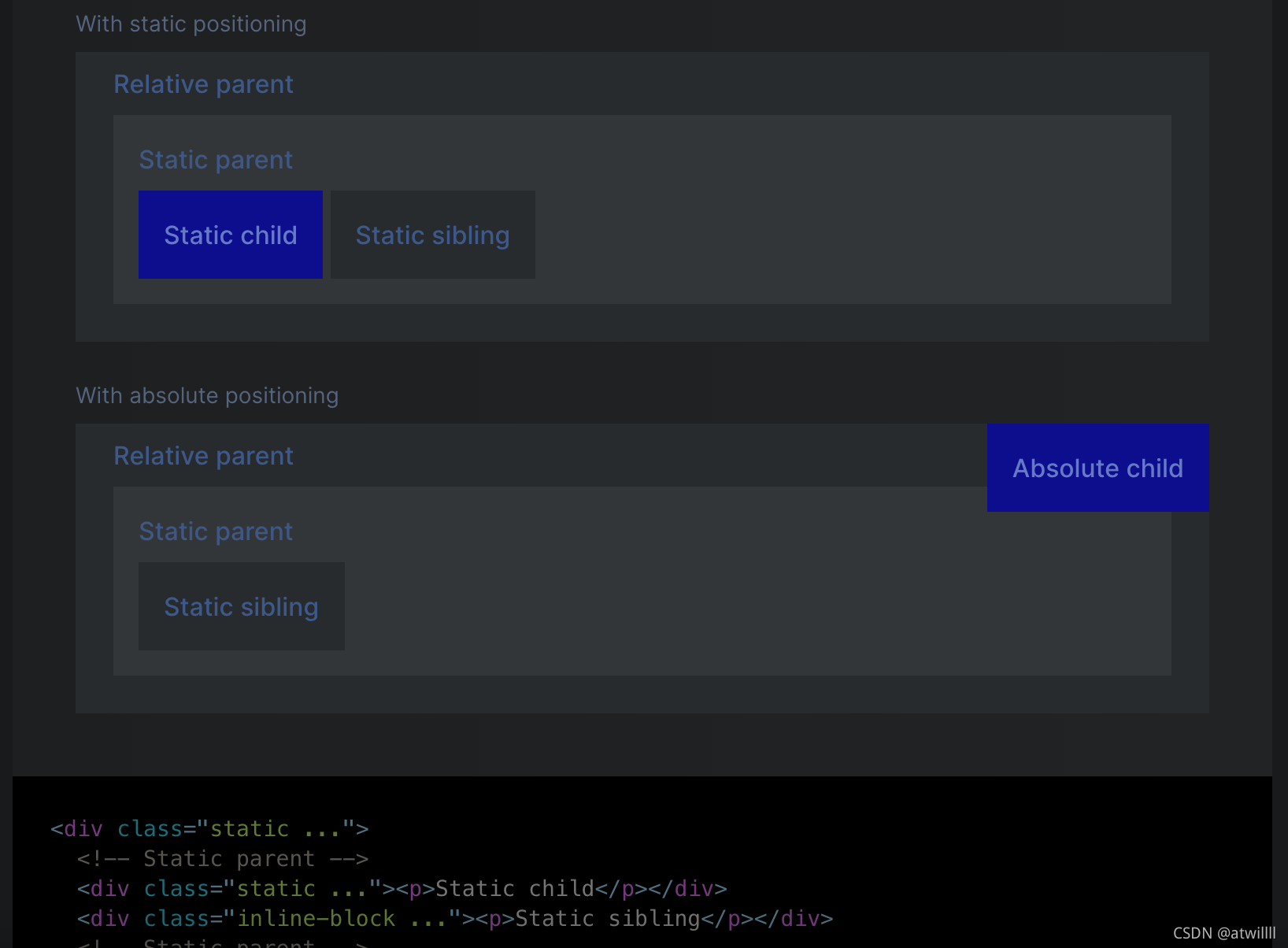Click the Absolute child blue box
This screenshot has width=1288, height=948.
1098,468
